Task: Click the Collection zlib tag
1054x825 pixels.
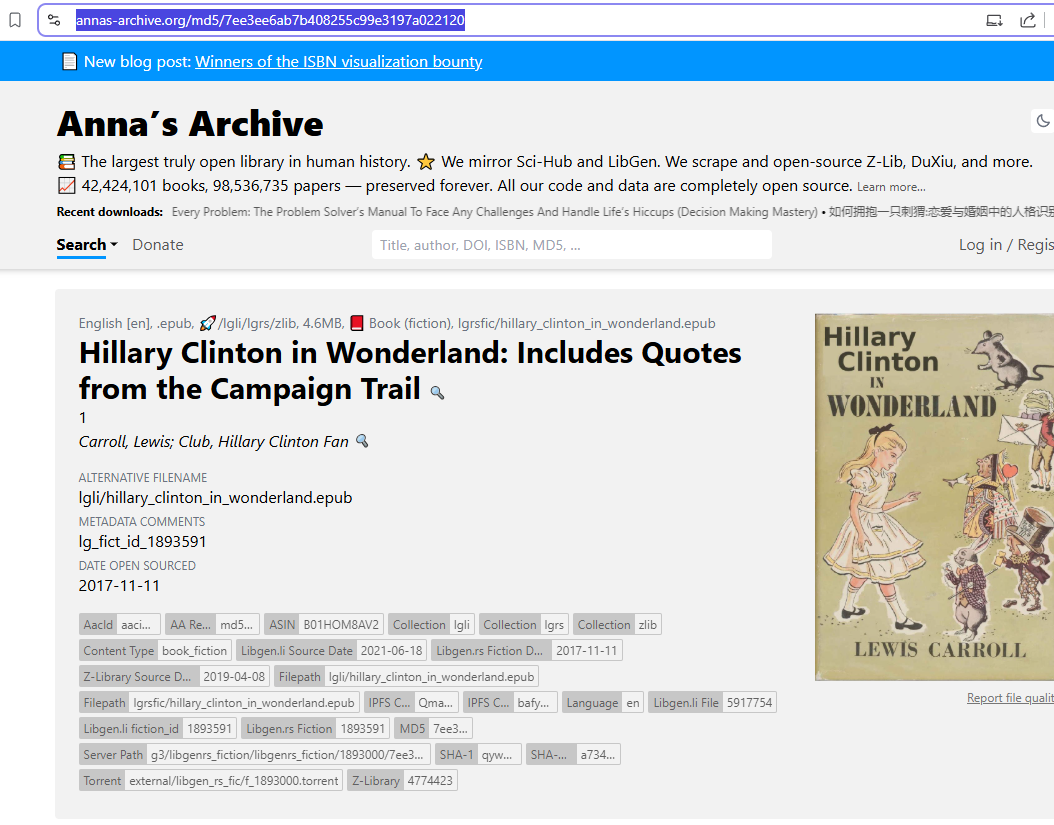Action: 617,625
